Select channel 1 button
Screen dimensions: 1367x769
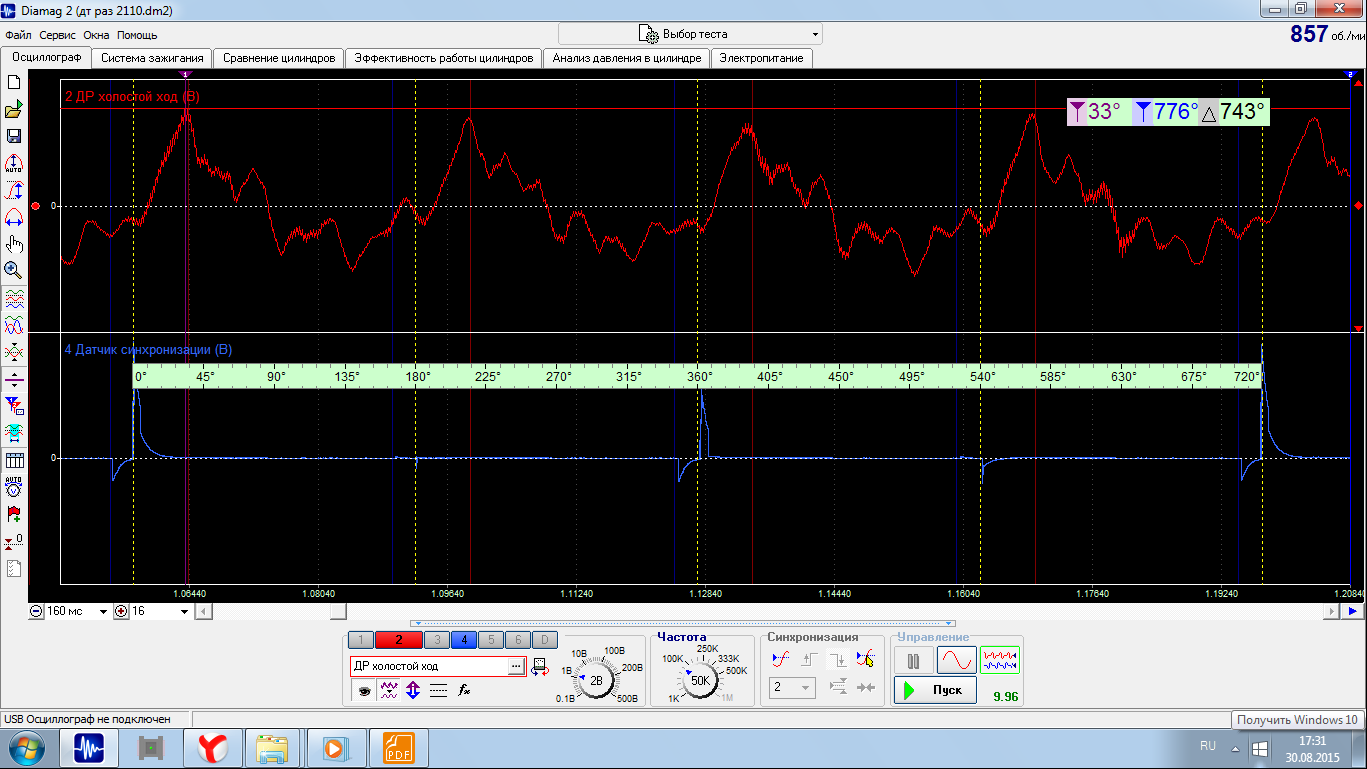click(361, 640)
